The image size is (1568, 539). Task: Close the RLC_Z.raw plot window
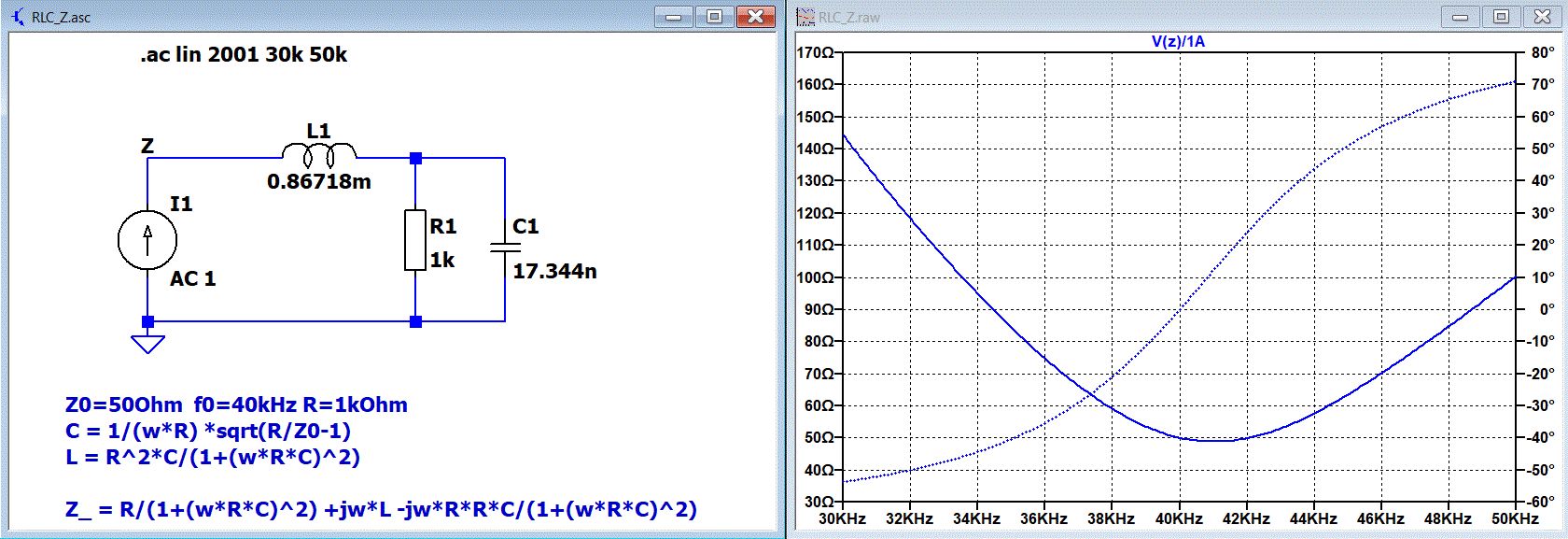[x=1542, y=17]
